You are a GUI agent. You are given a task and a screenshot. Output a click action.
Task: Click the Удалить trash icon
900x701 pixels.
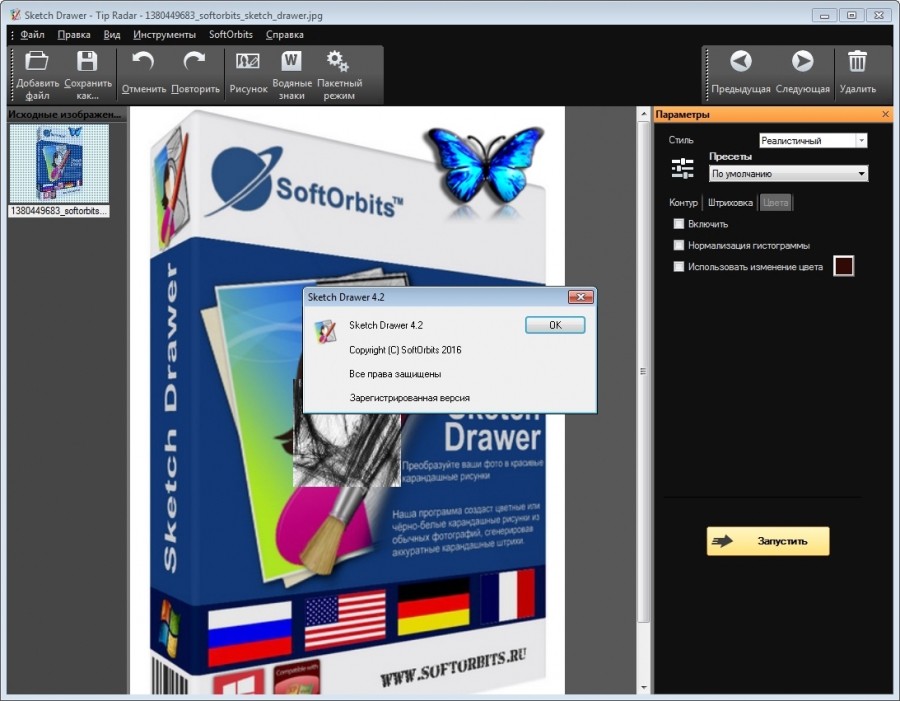click(858, 61)
